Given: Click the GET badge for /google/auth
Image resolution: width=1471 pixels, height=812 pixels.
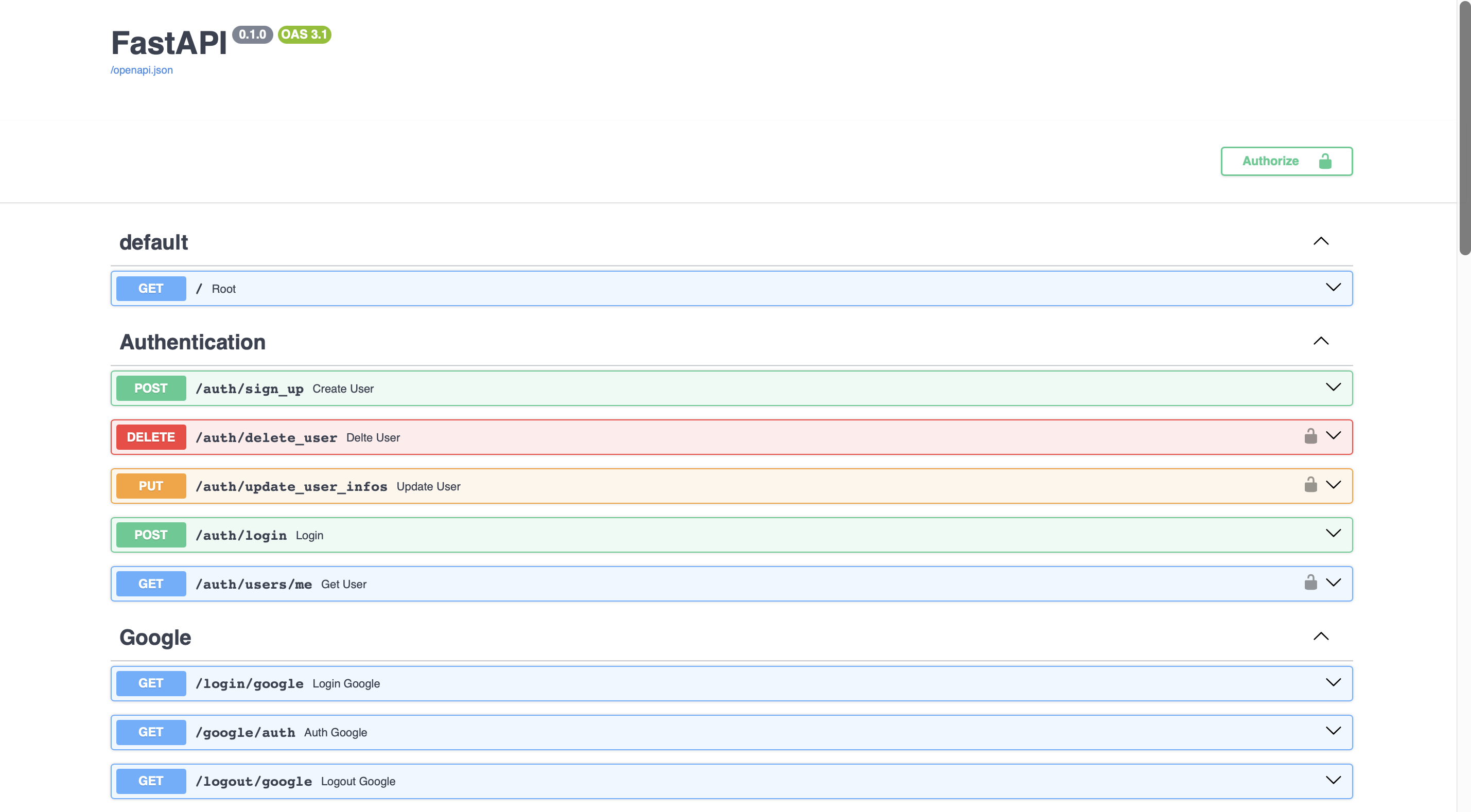Looking at the screenshot, I should click(x=151, y=732).
